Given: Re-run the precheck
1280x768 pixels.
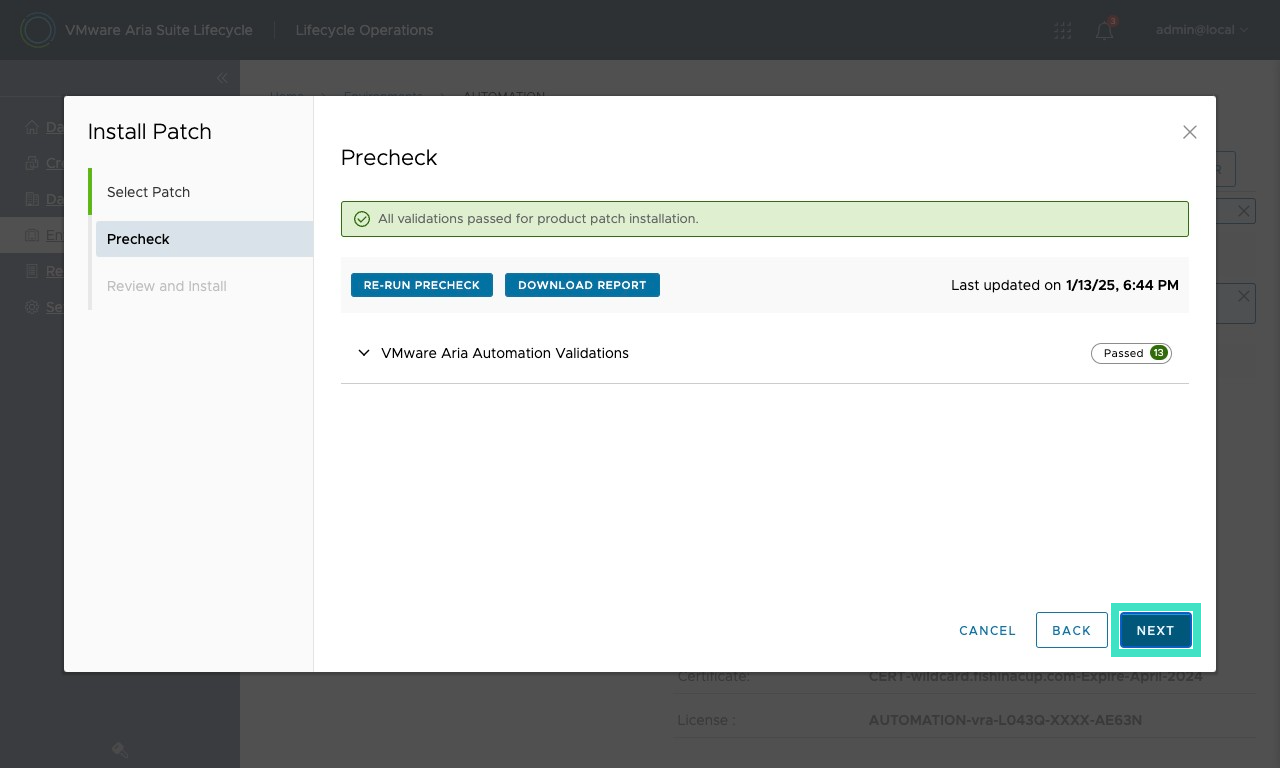Looking at the screenshot, I should click(422, 285).
